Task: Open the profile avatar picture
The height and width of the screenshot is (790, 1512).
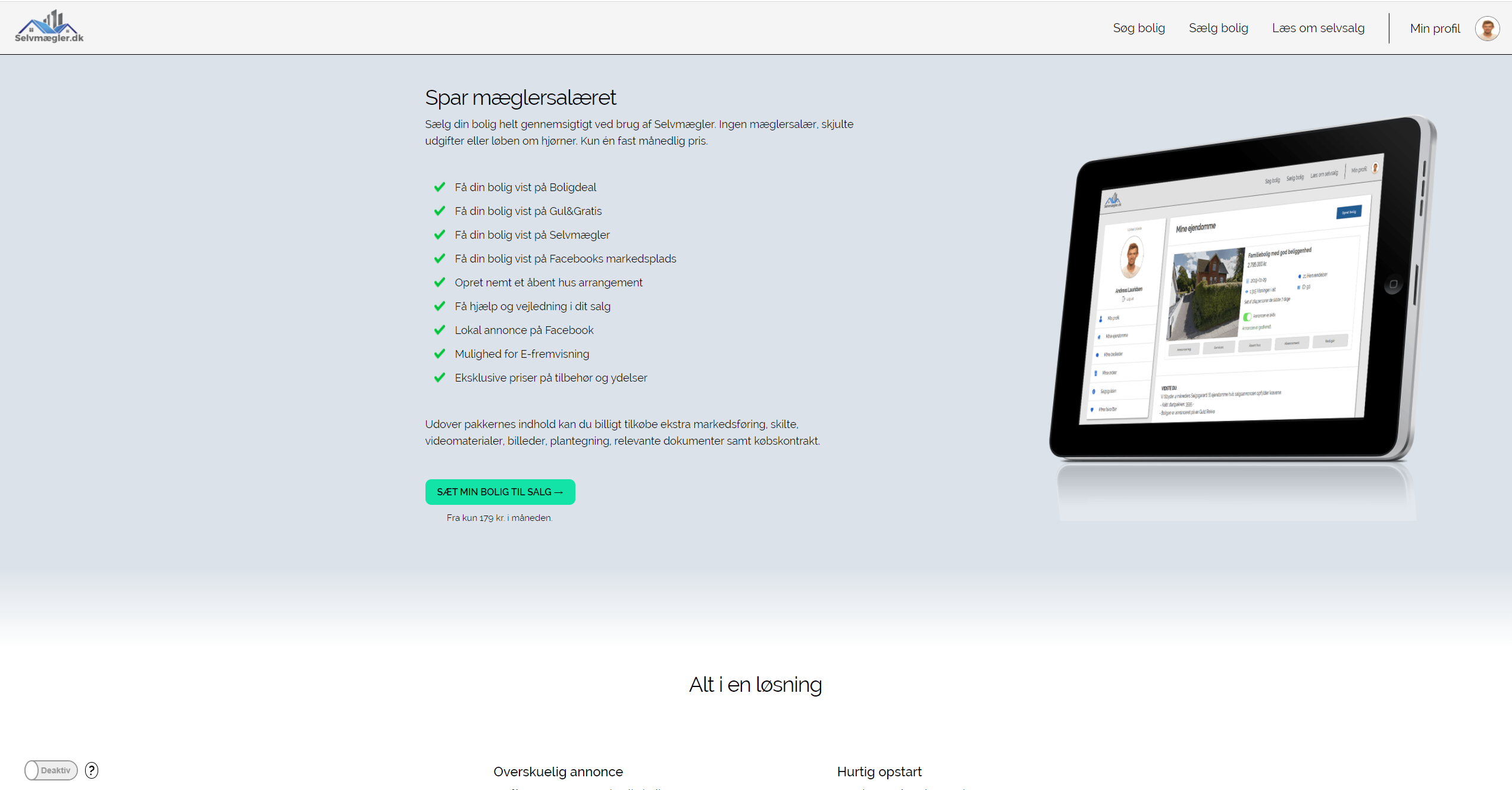Action: 1486,29
